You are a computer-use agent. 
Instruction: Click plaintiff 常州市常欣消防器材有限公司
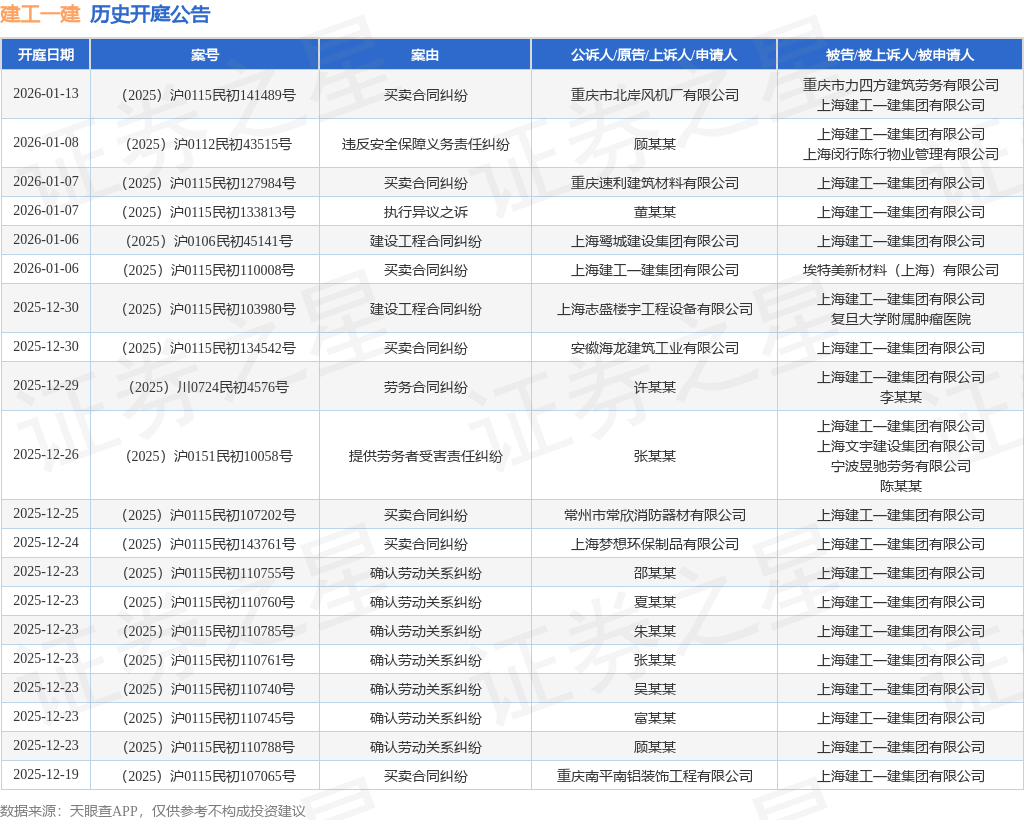click(654, 516)
